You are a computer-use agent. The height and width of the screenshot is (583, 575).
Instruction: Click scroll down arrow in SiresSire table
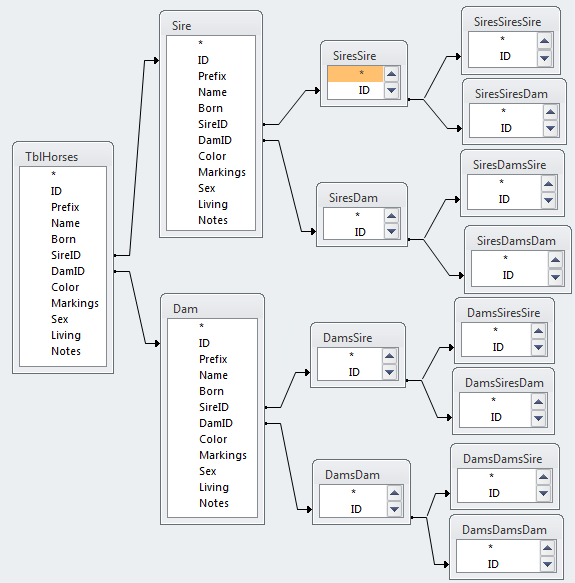(391, 90)
